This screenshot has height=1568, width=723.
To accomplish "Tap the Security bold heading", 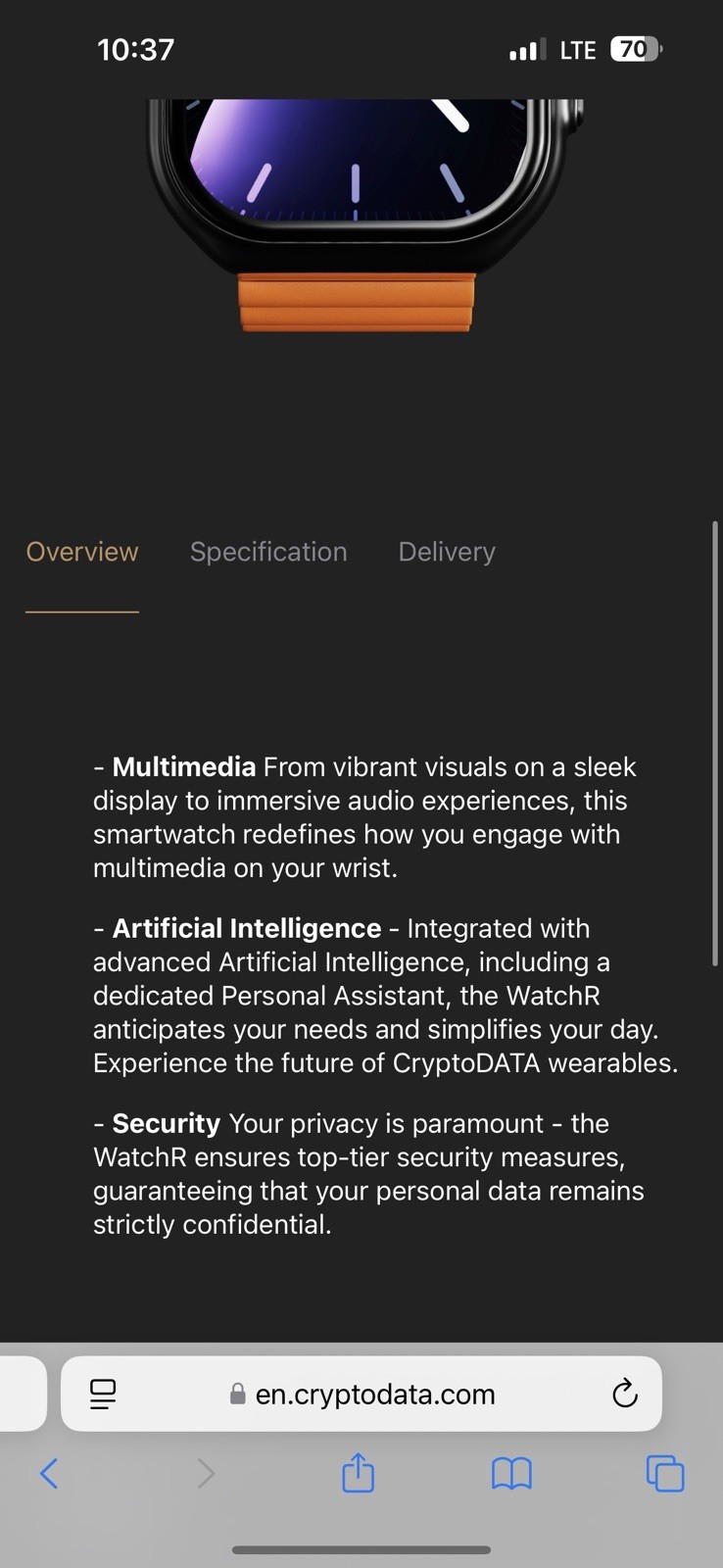I will [x=167, y=1123].
